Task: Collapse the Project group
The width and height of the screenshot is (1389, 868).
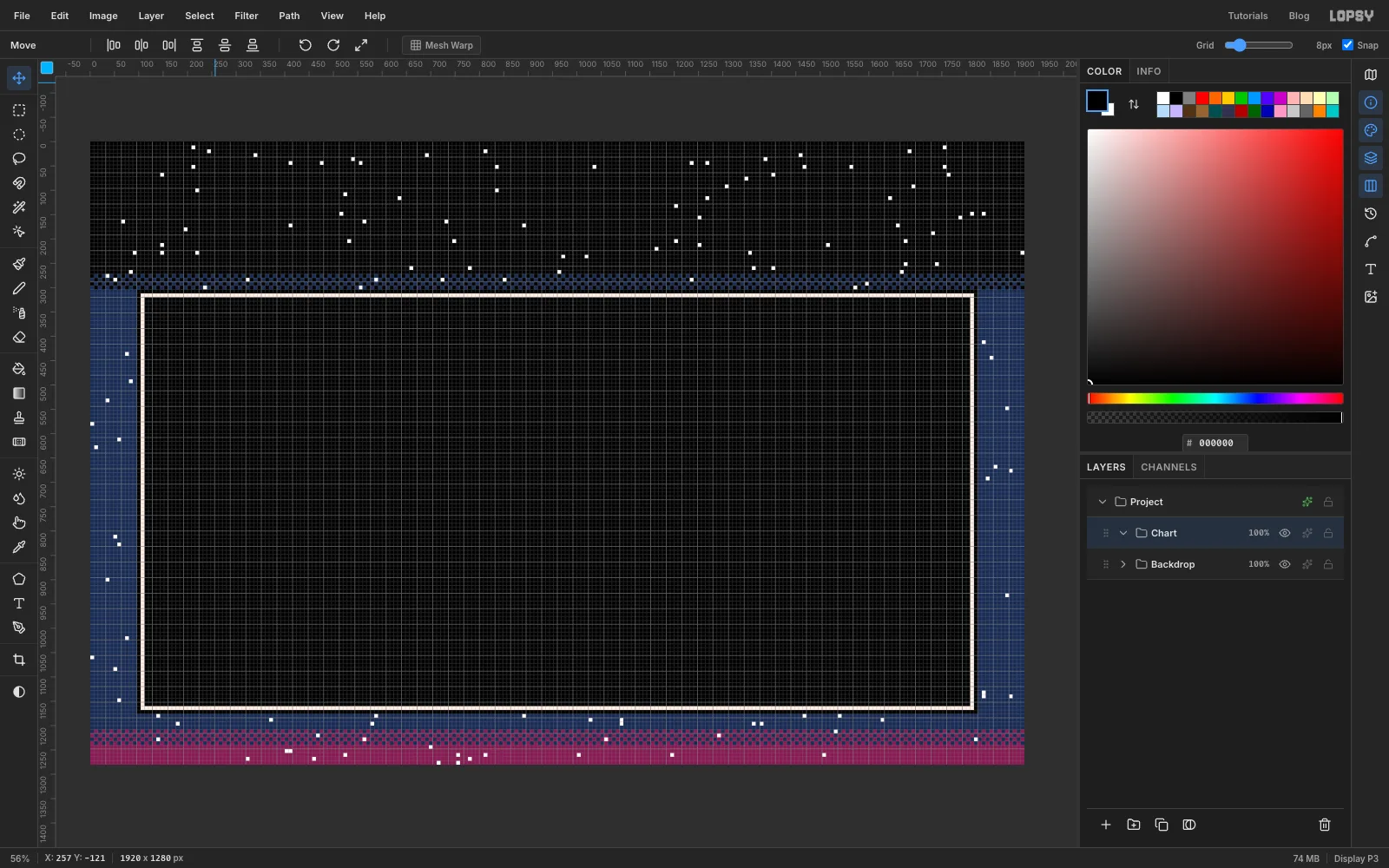Action: tap(1103, 502)
